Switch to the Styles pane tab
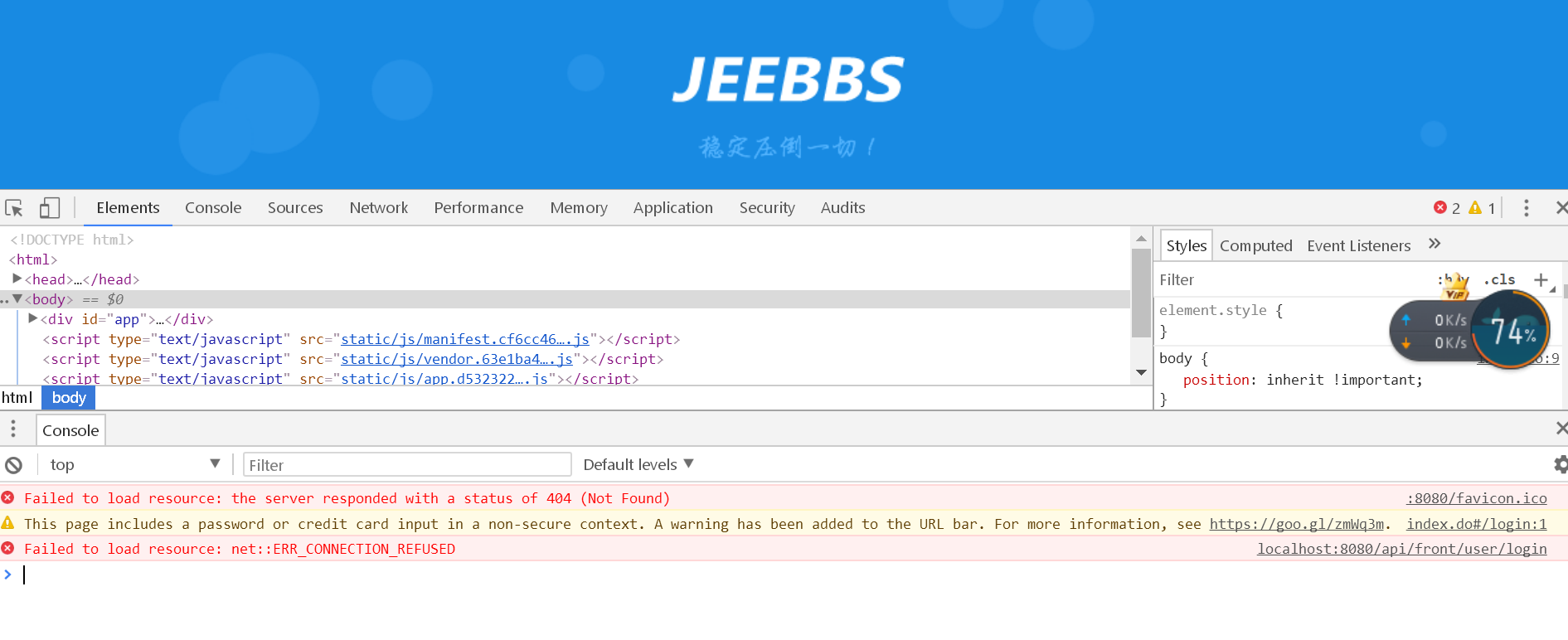The image size is (1568, 640). 1186,245
